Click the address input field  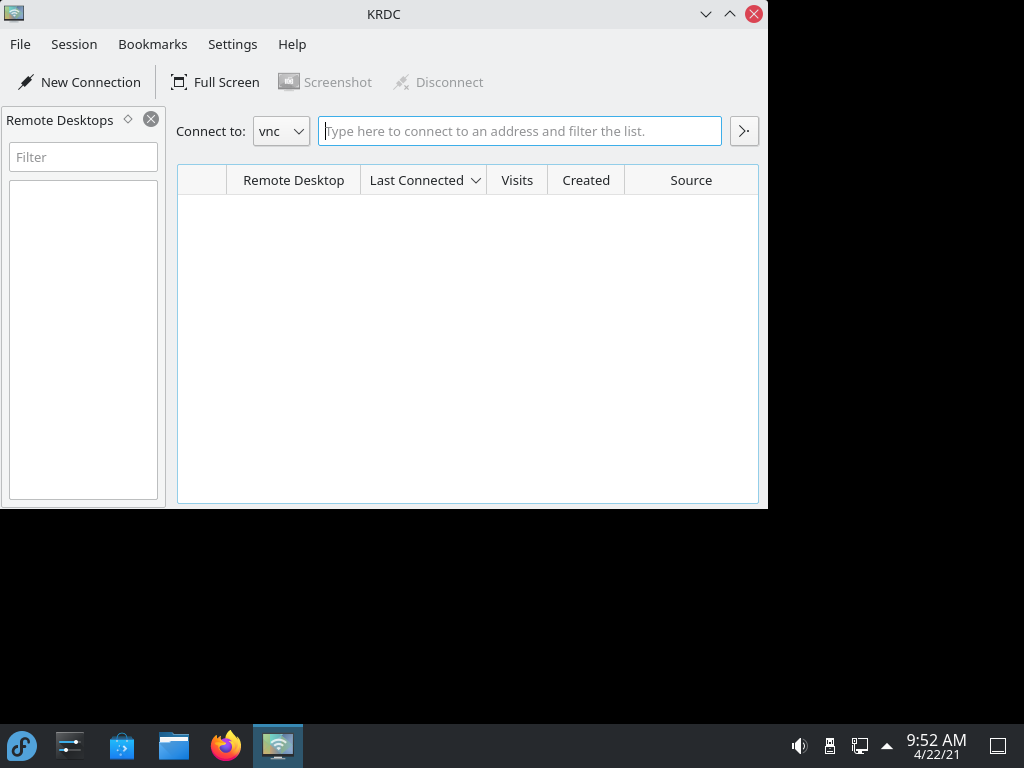(x=520, y=131)
